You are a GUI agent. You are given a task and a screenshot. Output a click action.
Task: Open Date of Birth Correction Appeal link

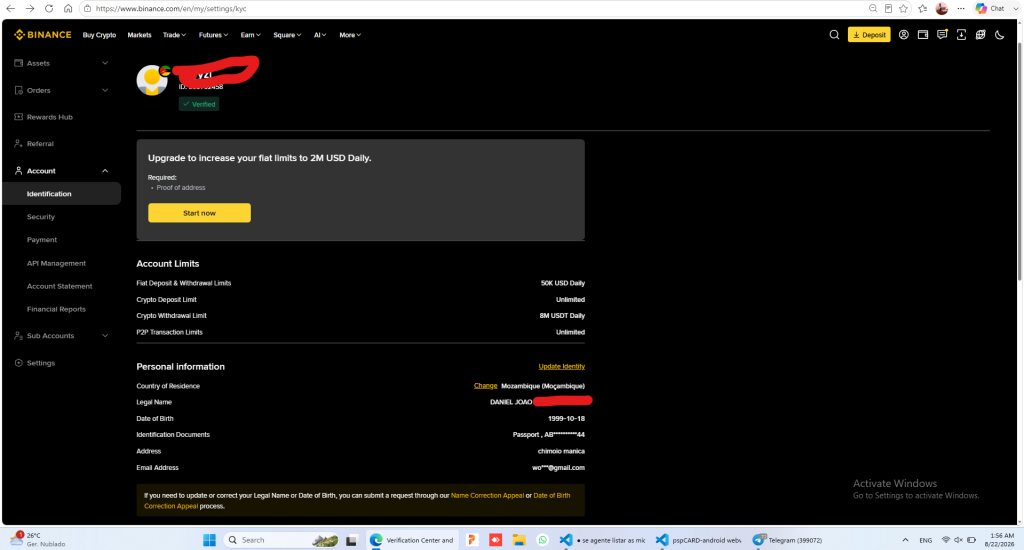tap(357, 501)
